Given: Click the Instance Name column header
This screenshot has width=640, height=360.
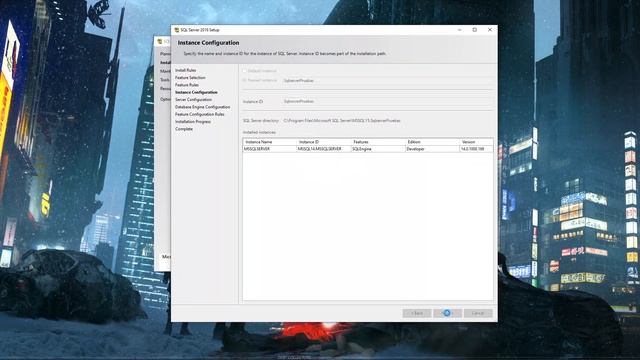Looking at the screenshot, I should pyautogui.click(x=270, y=142).
